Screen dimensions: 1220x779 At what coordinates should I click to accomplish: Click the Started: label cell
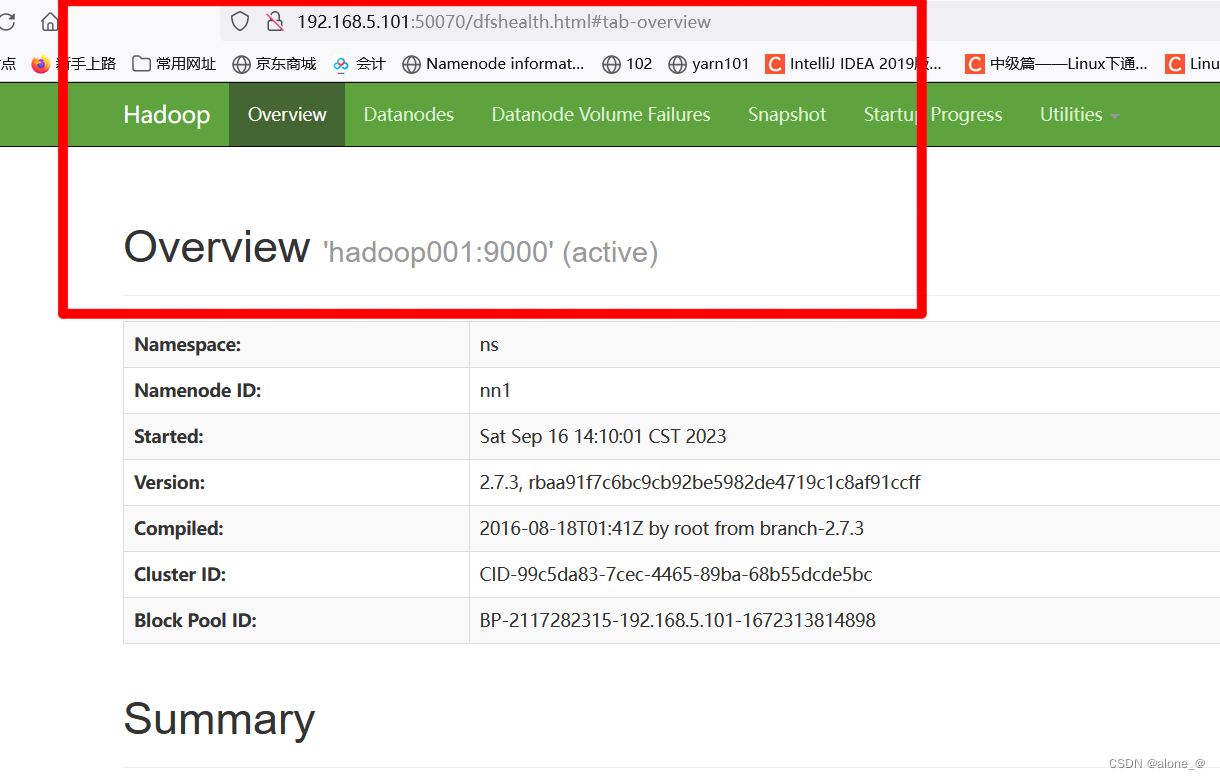pos(296,437)
